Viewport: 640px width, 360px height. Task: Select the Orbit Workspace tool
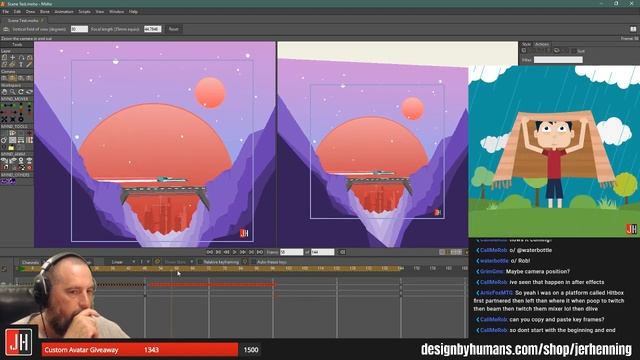coord(29,91)
